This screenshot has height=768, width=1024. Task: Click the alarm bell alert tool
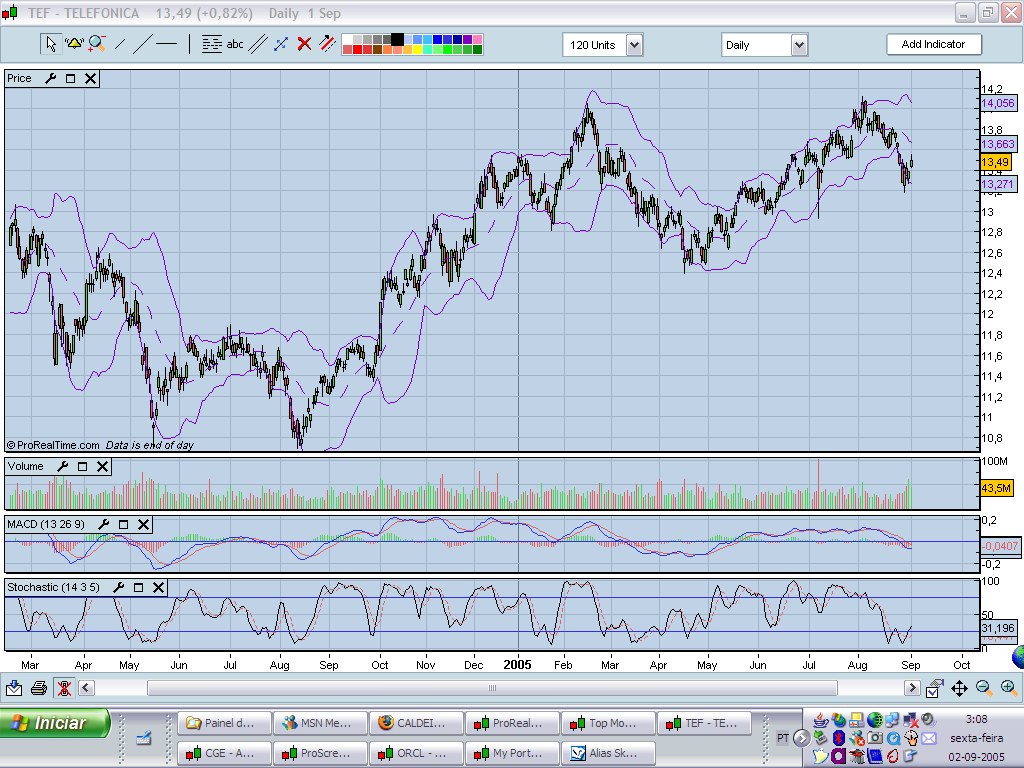[73, 44]
